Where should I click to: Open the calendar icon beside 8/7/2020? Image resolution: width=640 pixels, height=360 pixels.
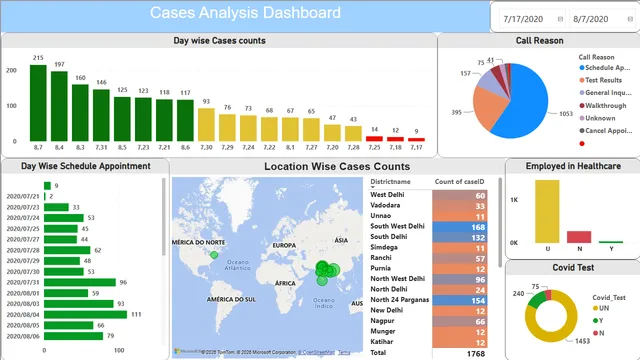(x=630, y=19)
